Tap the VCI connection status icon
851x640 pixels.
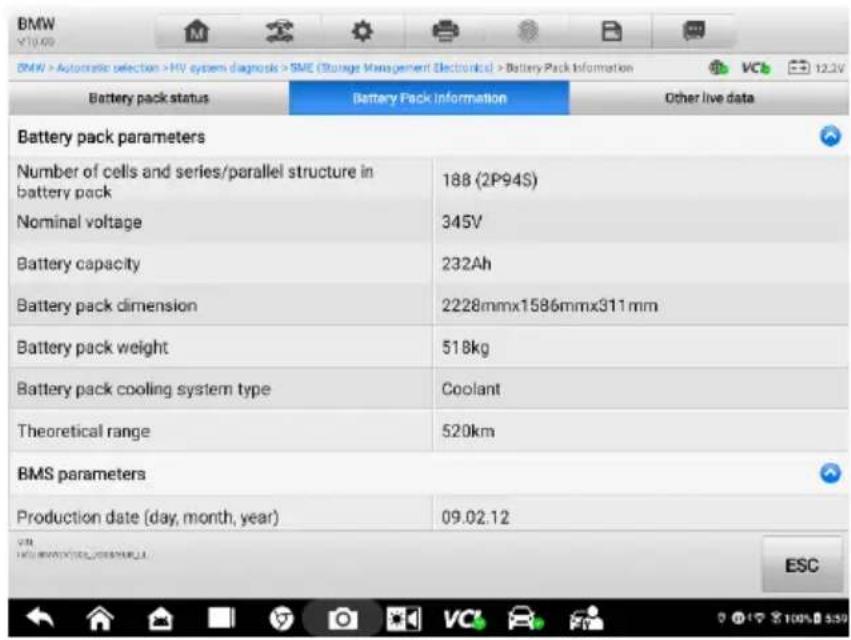point(756,68)
